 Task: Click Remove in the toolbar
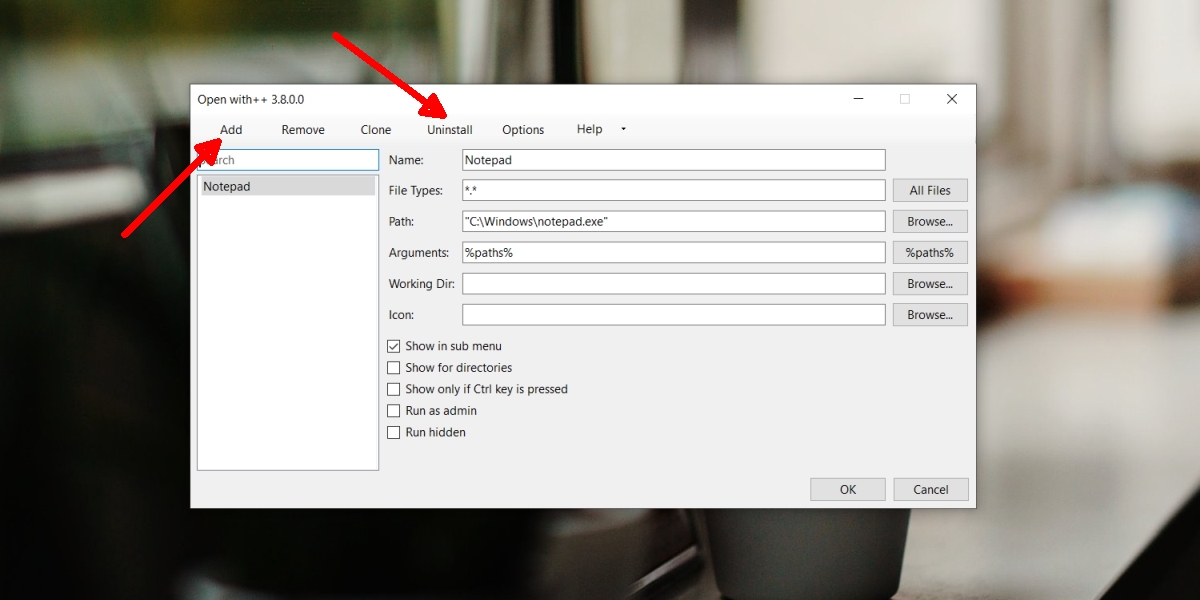[303, 129]
